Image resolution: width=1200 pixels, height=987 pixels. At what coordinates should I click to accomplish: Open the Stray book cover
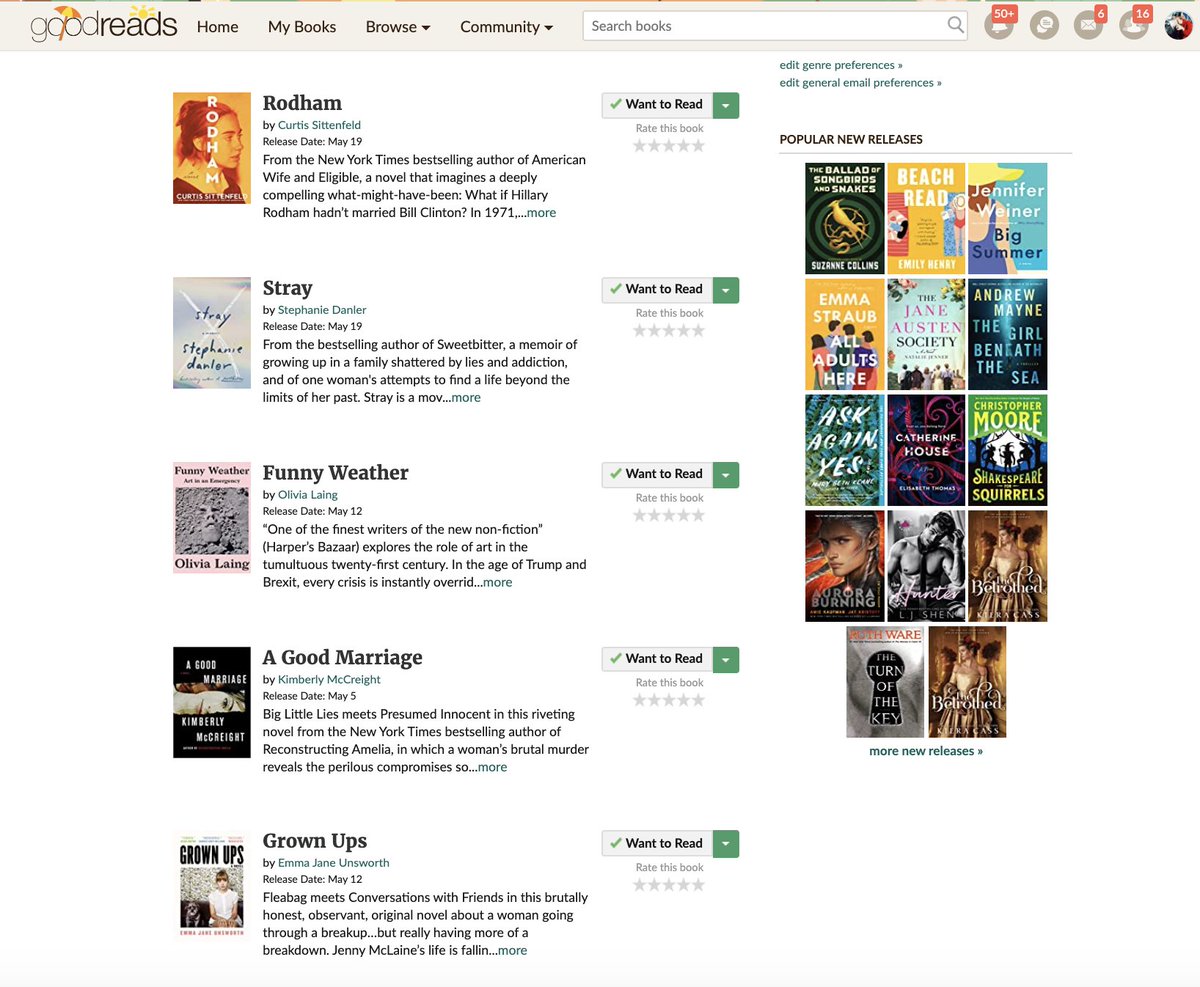pyautogui.click(x=212, y=333)
